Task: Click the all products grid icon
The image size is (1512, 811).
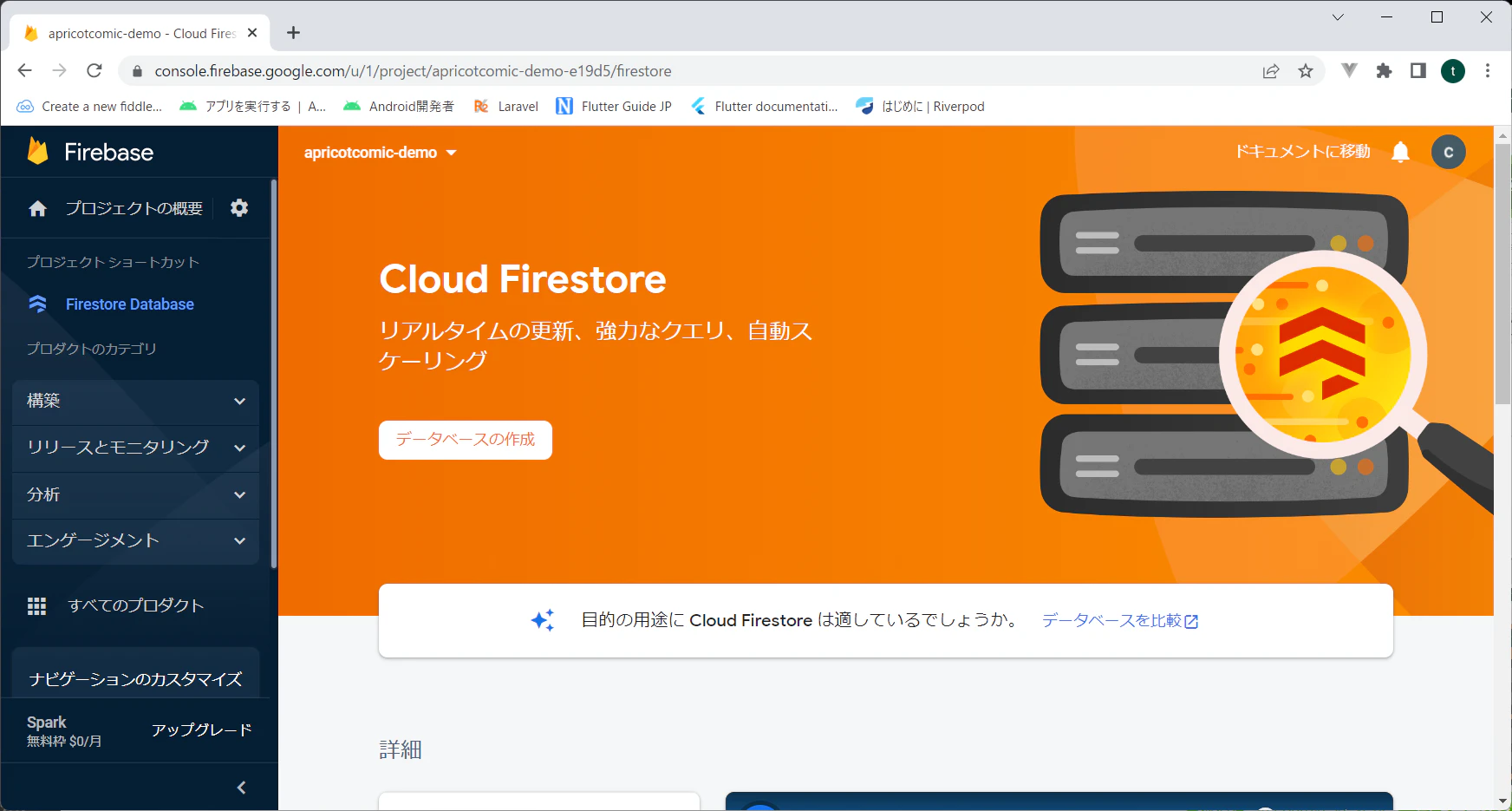Action: click(x=36, y=605)
